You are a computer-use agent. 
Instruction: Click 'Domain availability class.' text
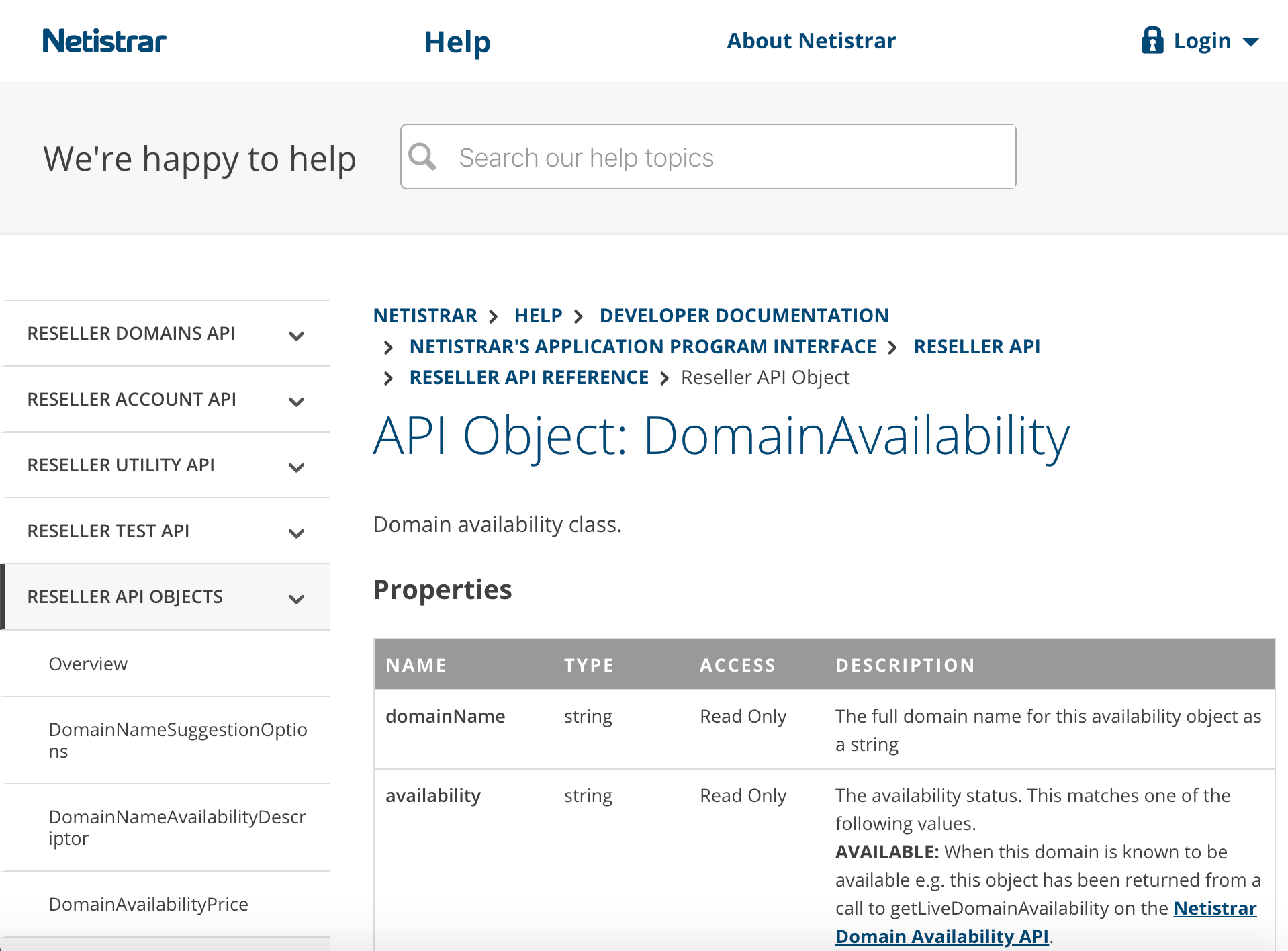pos(497,525)
